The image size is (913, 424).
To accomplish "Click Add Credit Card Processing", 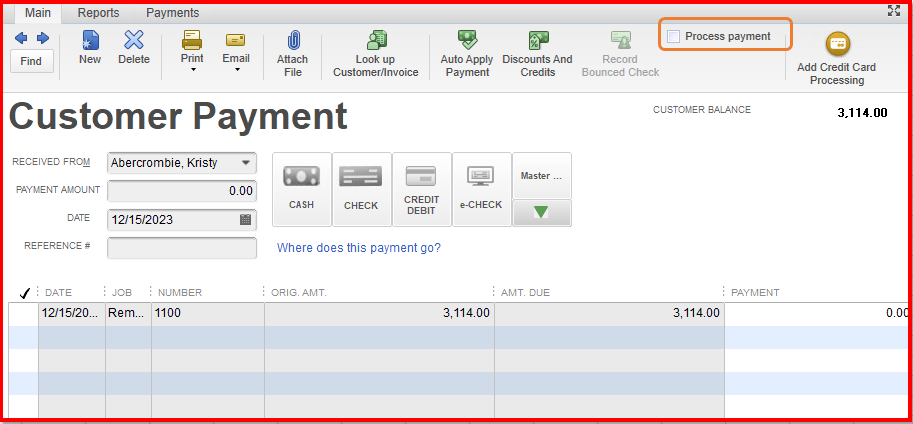I will point(837,58).
